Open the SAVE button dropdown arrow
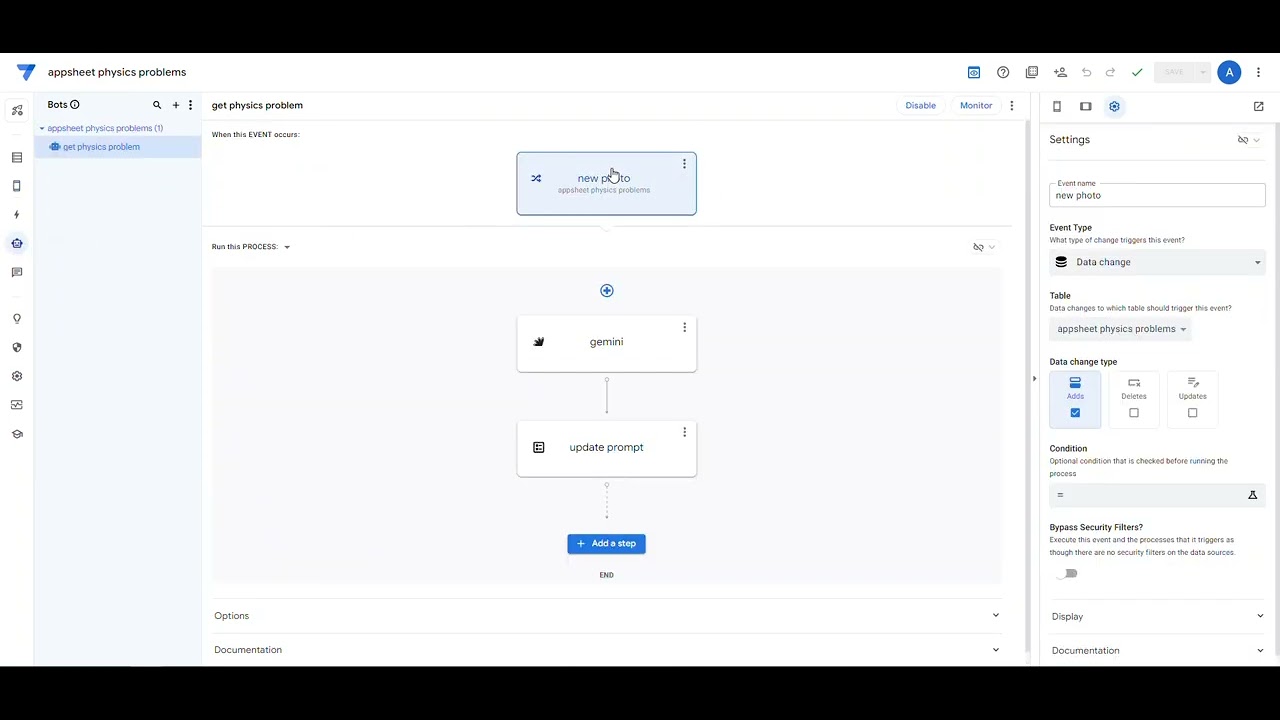 tap(1203, 72)
